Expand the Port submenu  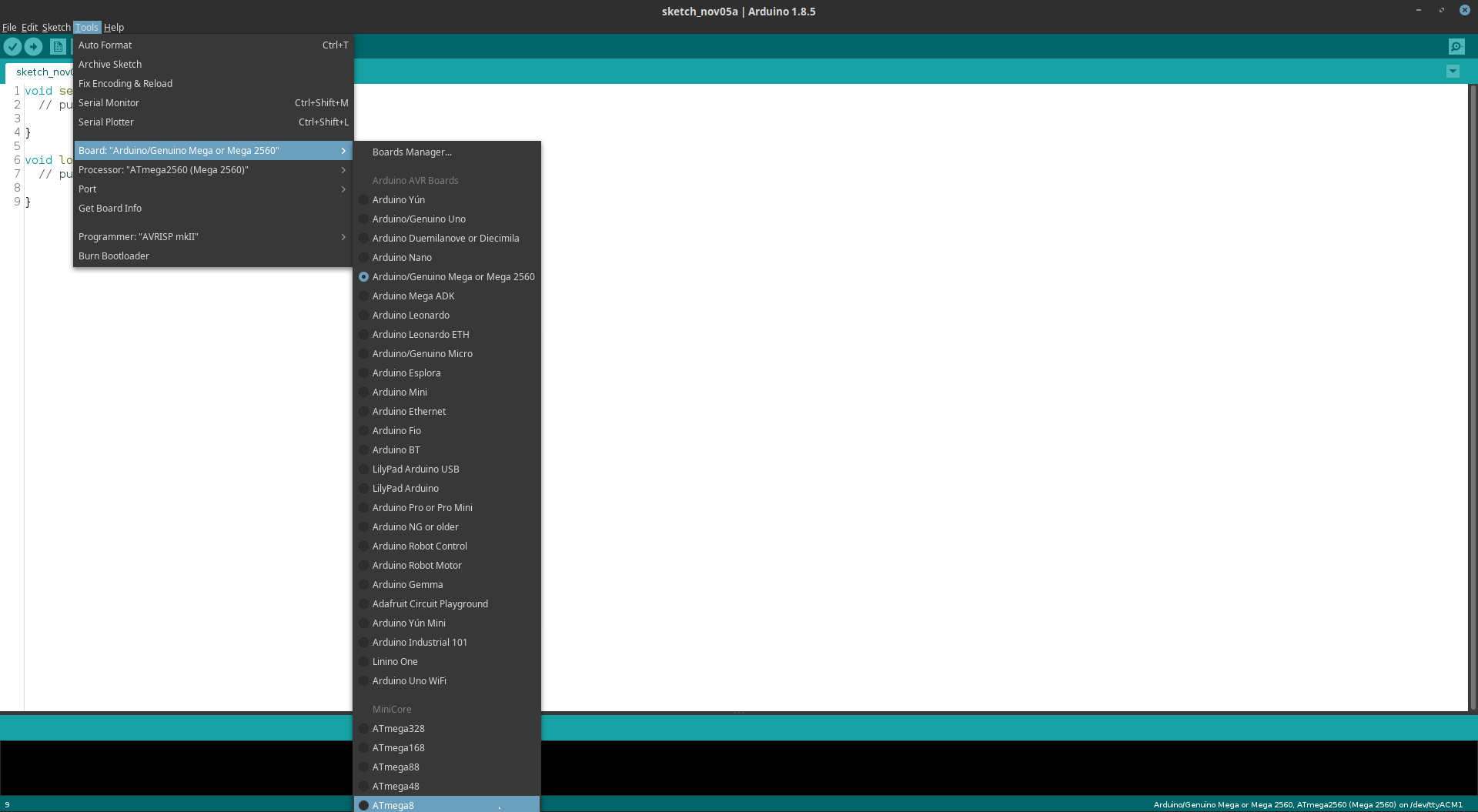pyautogui.click(x=213, y=189)
